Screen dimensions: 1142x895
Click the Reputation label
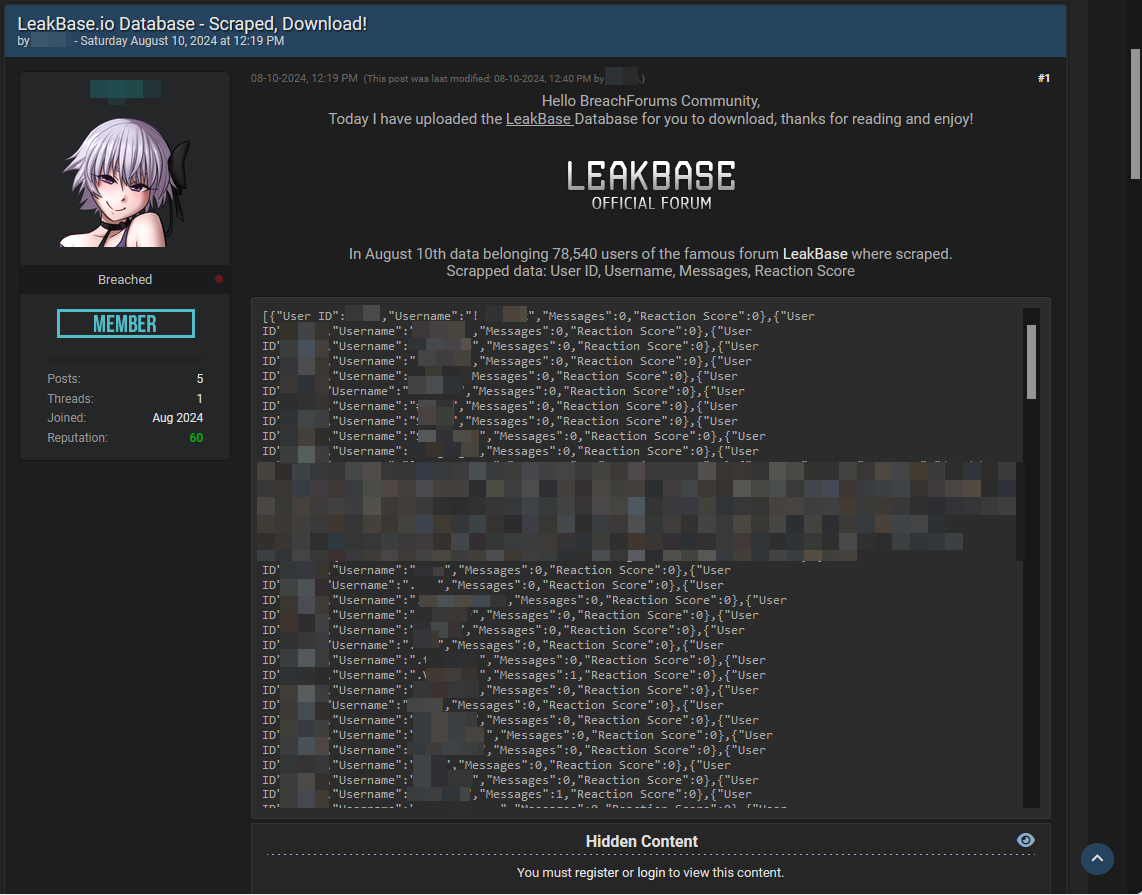(77, 438)
